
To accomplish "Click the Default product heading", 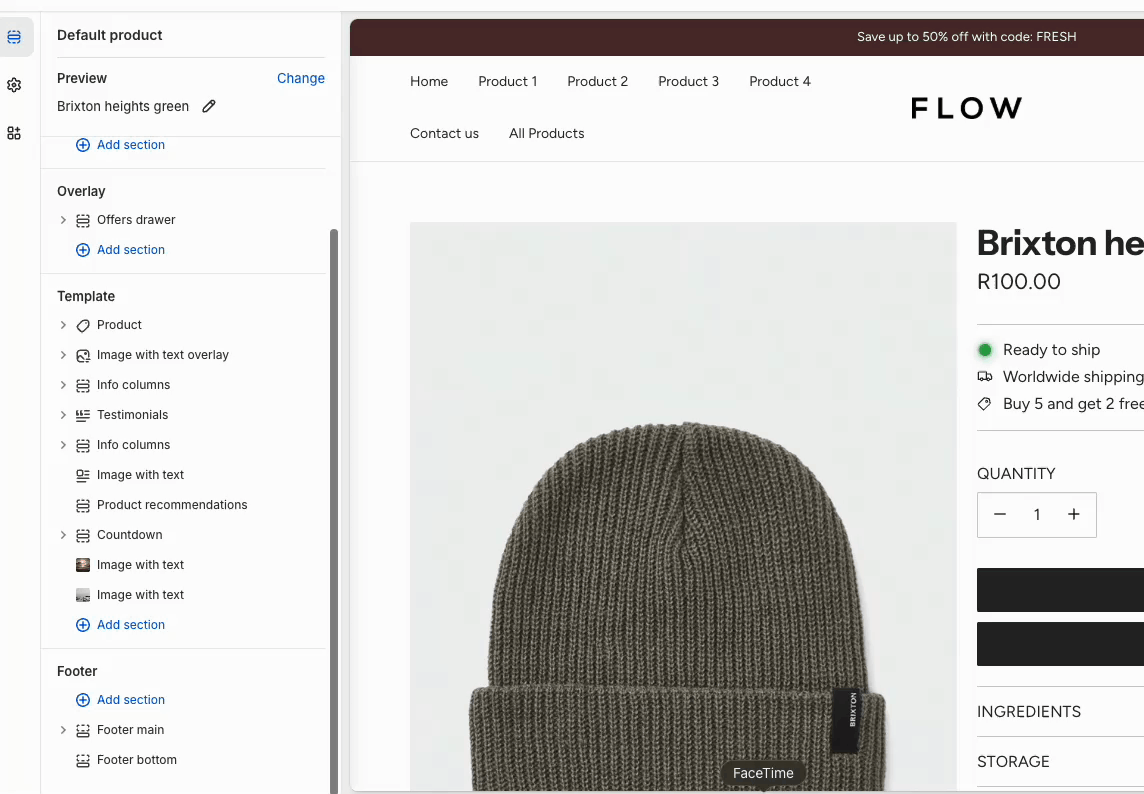I will tap(109, 35).
